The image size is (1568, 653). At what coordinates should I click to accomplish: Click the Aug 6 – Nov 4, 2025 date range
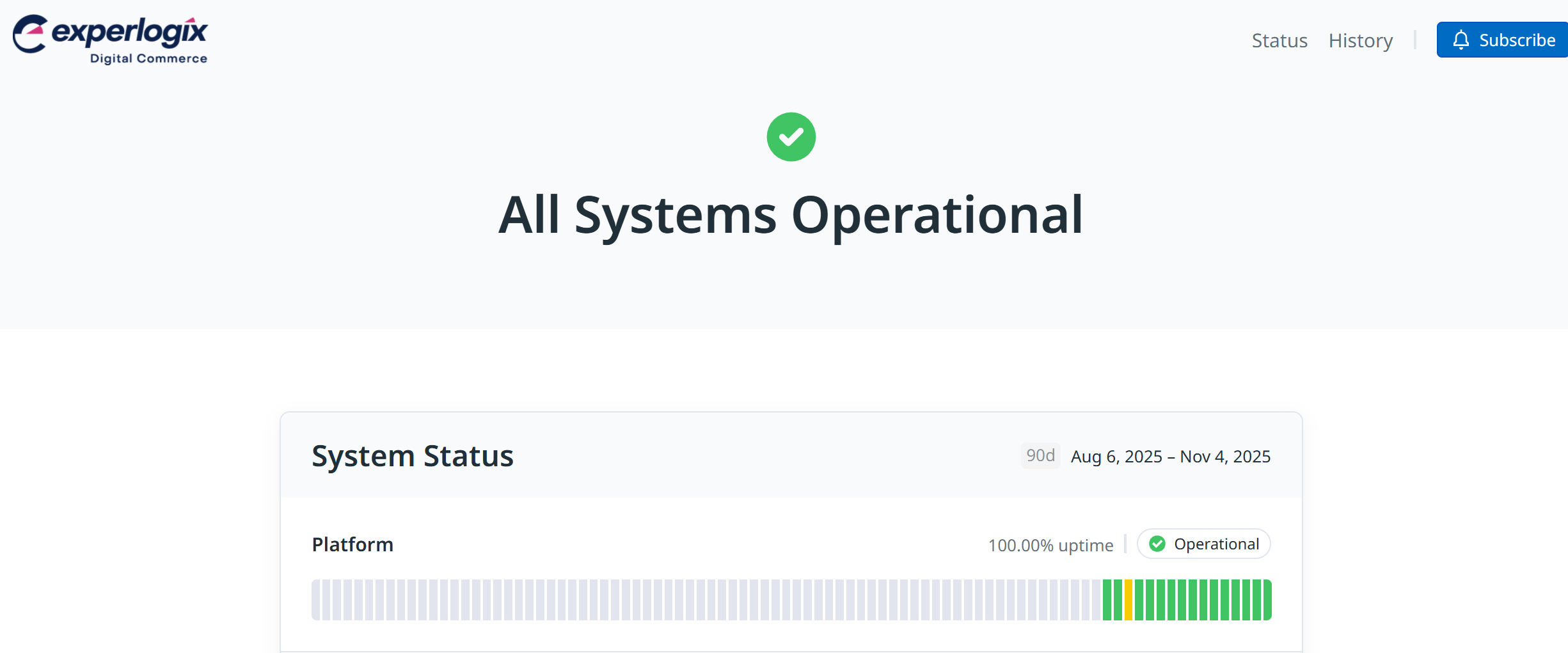[x=1170, y=457]
